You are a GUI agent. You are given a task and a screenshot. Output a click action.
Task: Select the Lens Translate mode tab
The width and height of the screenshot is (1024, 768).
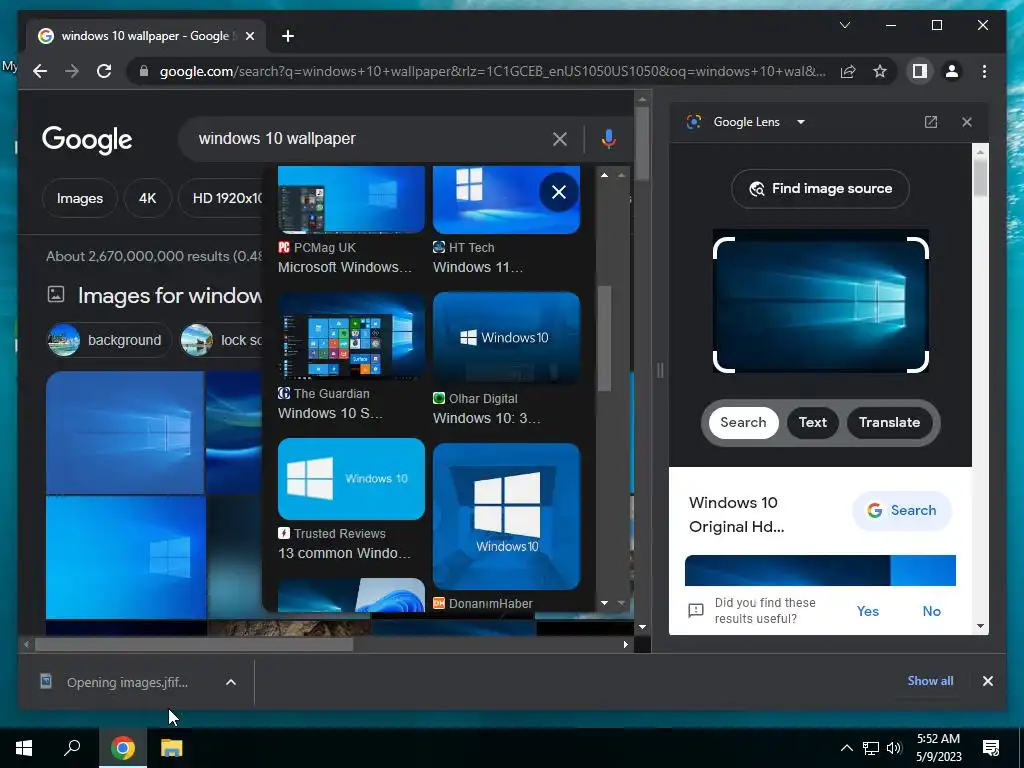point(889,423)
